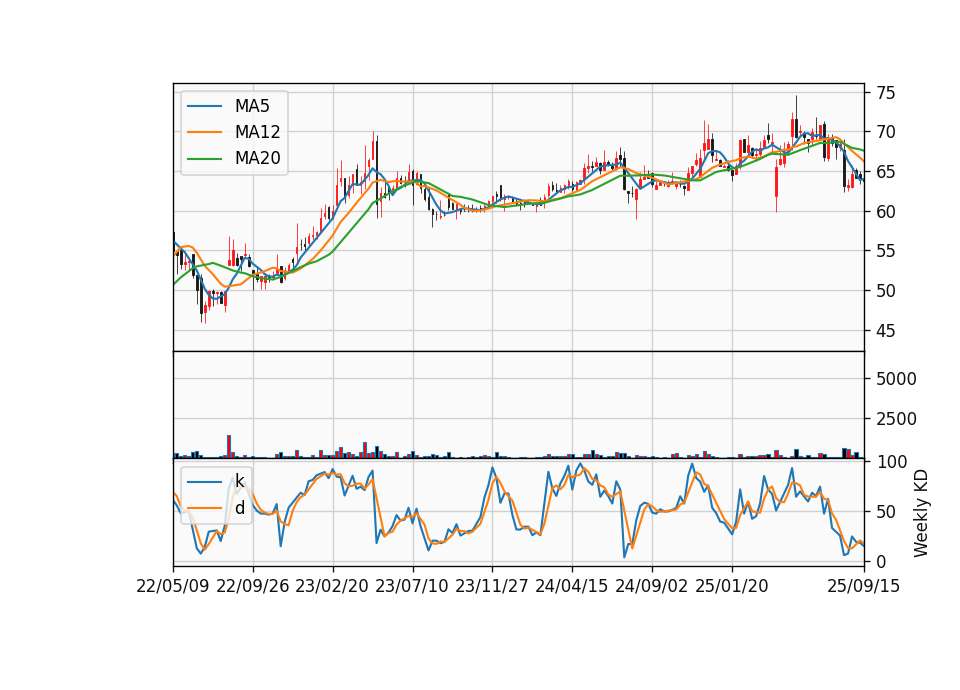Click the 24/04/15 date axis label
Viewport: 960px width, 690px height.
coord(572,586)
